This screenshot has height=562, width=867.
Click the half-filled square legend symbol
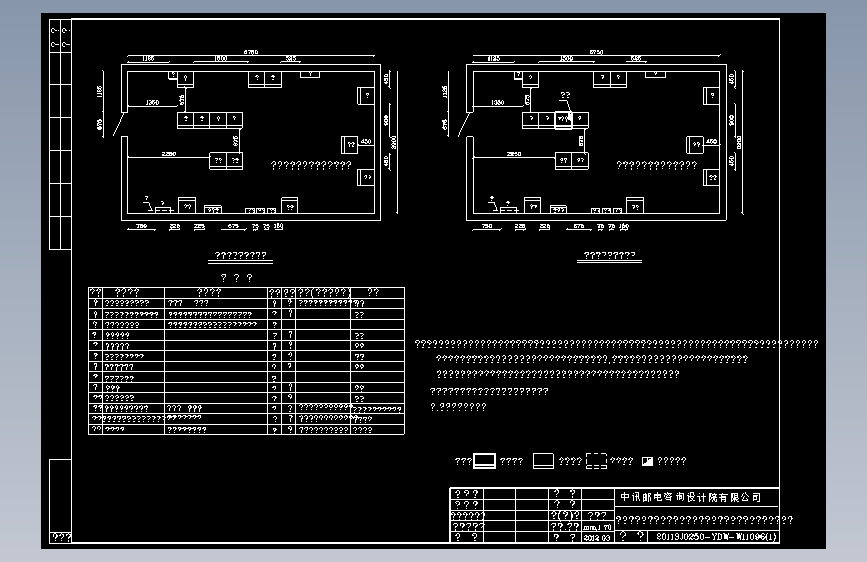coord(647,461)
